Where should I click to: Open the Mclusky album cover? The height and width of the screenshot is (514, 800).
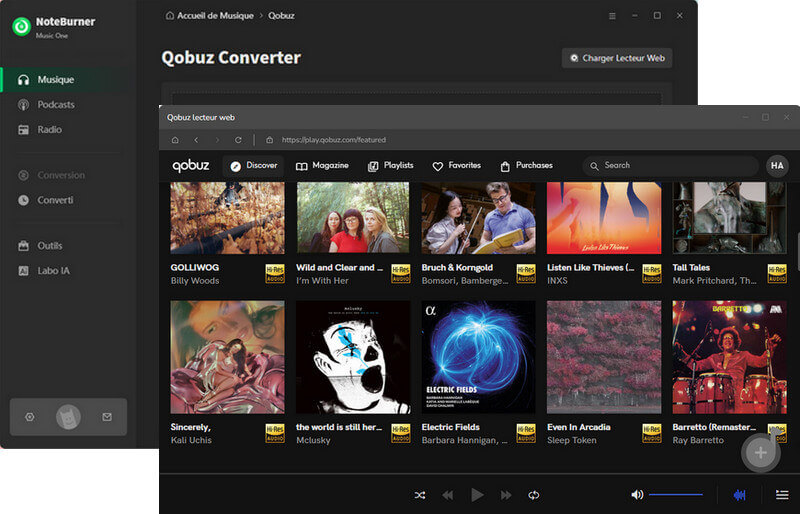(353, 357)
